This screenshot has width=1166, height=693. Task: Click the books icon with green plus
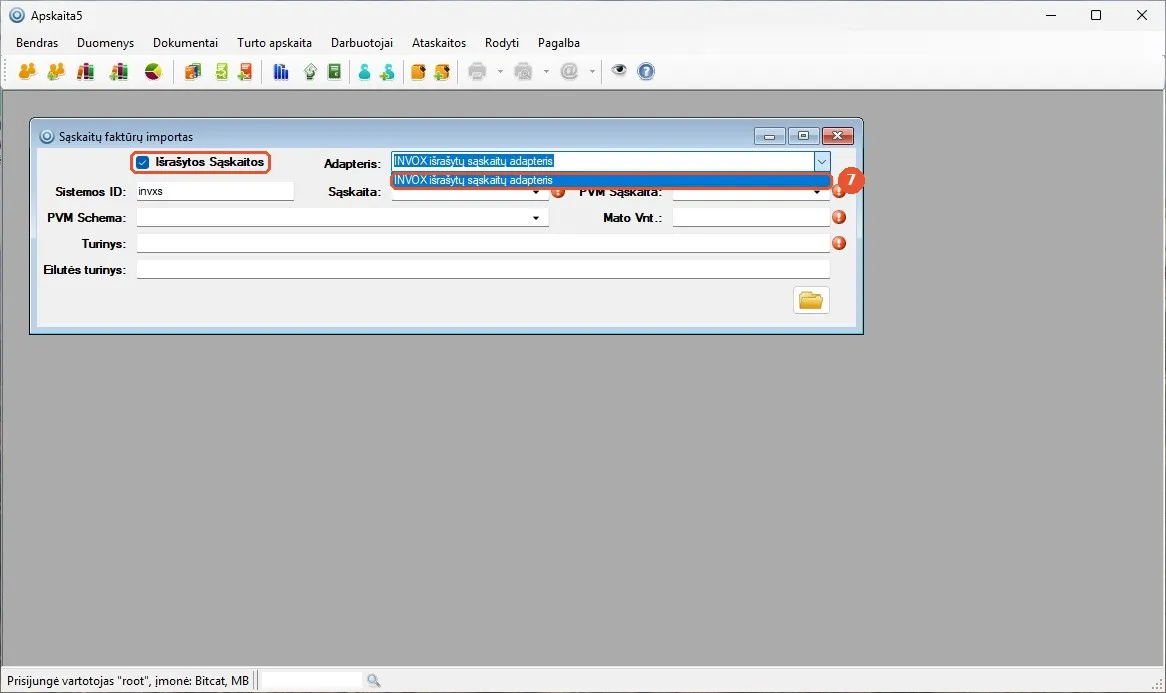point(119,71)
